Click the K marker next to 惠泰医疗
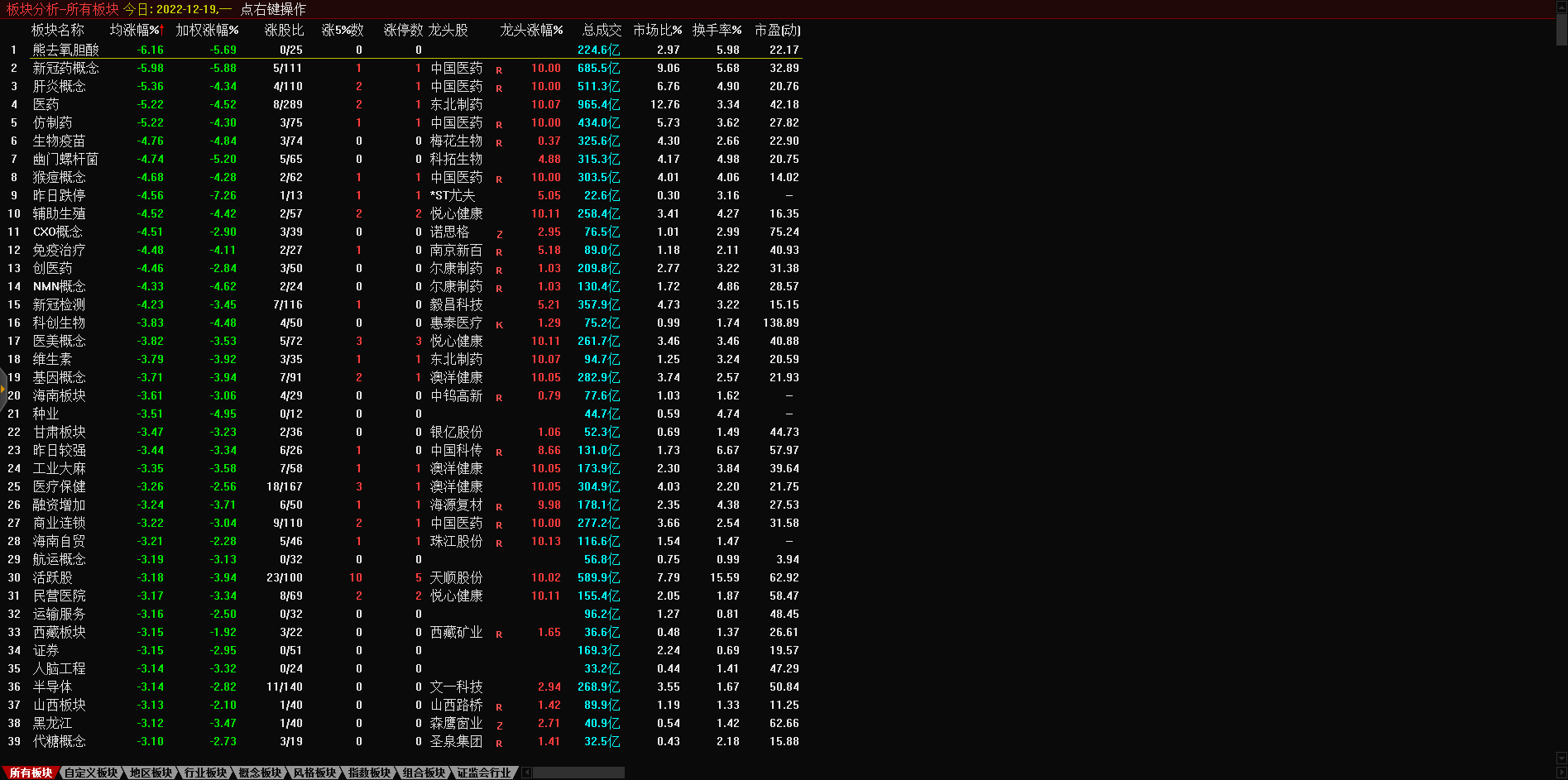This screenshot has height=780, width=1568. [499, 324]
